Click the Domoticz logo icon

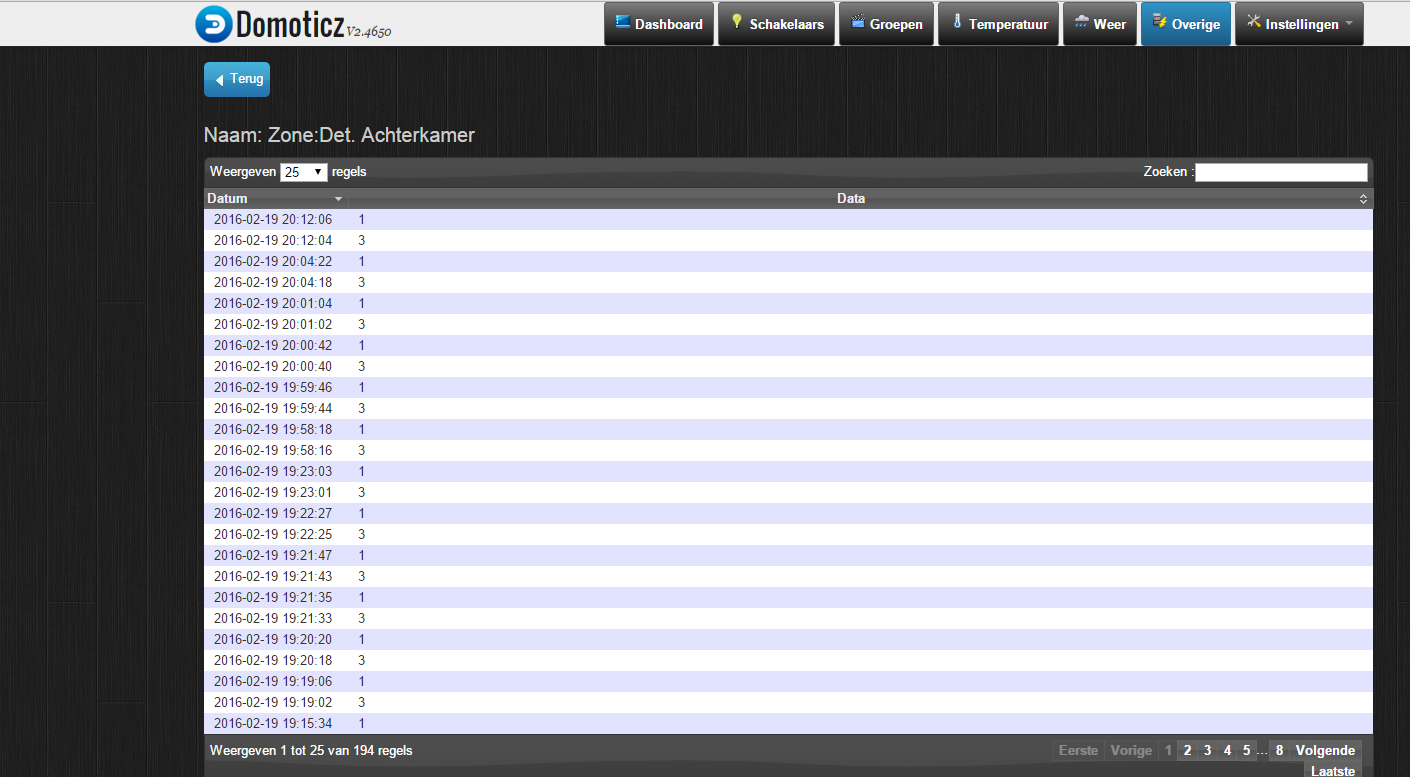click(x=213, y=24)
